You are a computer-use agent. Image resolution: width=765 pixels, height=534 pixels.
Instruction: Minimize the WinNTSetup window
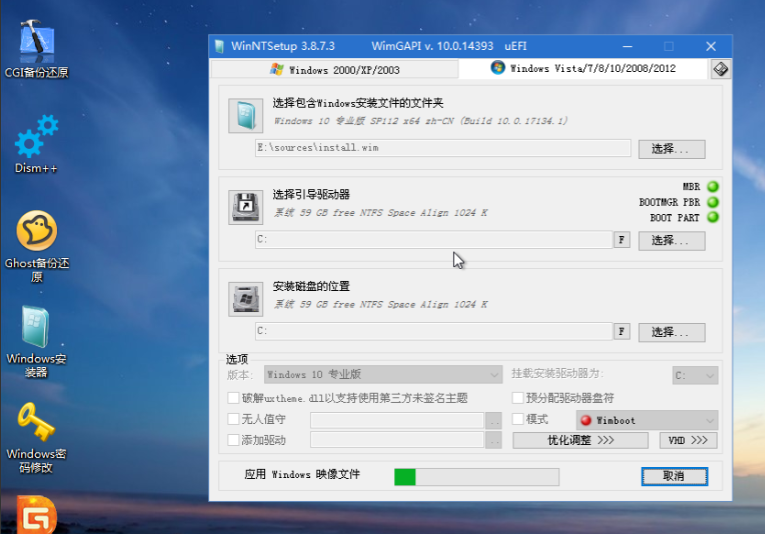[627, 46]
